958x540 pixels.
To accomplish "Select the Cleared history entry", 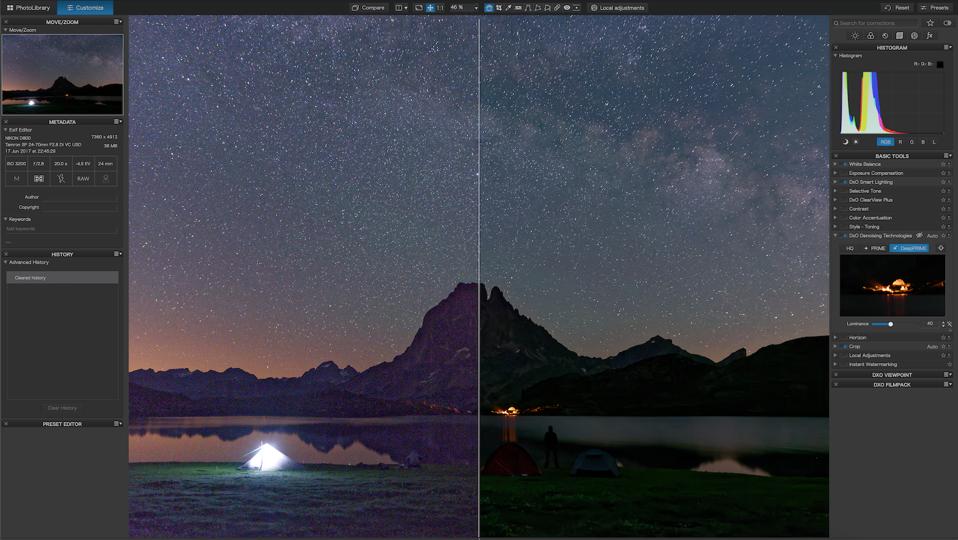I will tap(62, 277).
